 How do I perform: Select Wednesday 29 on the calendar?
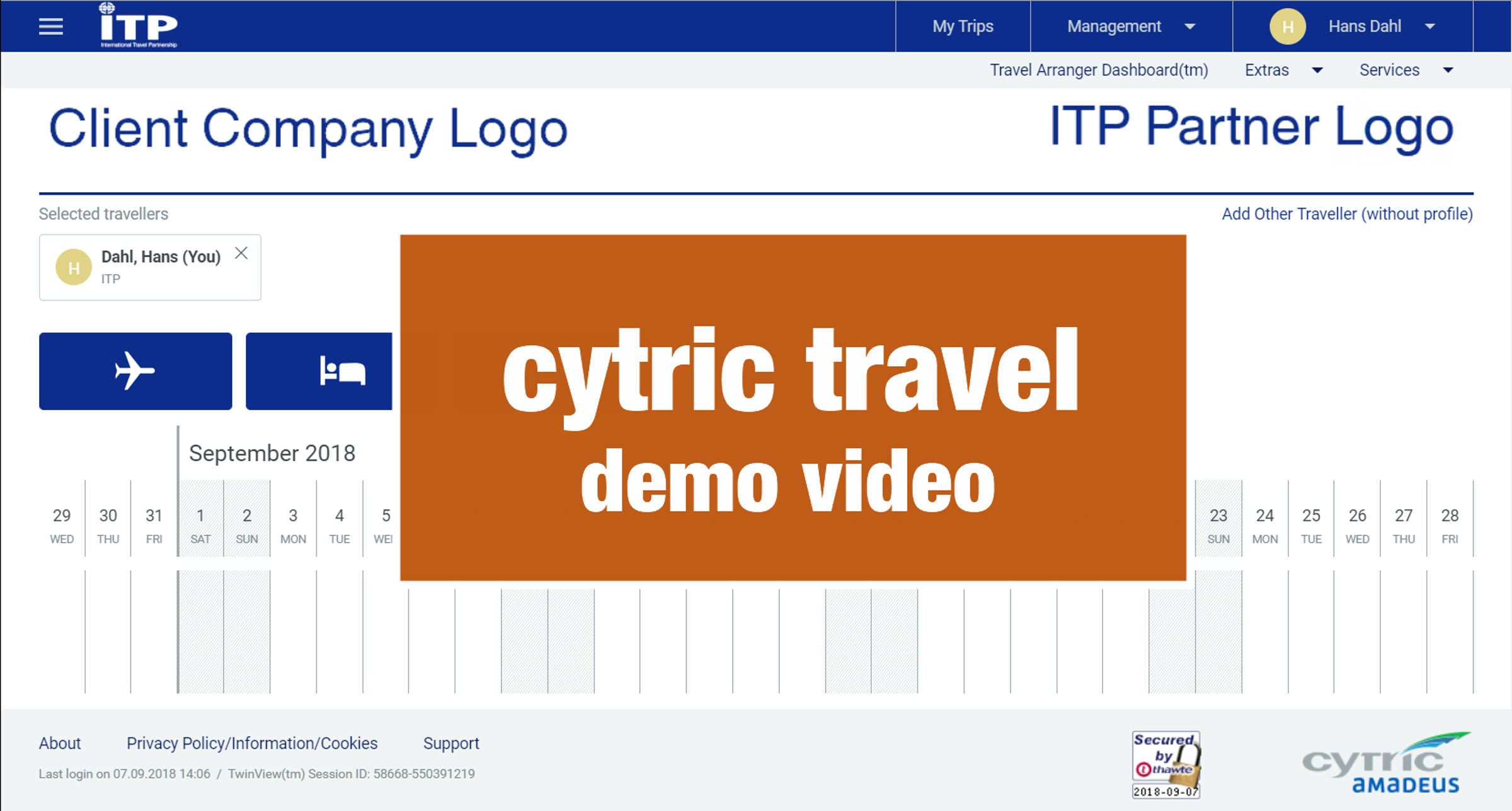pyautogui.click(x=62, y=525)
